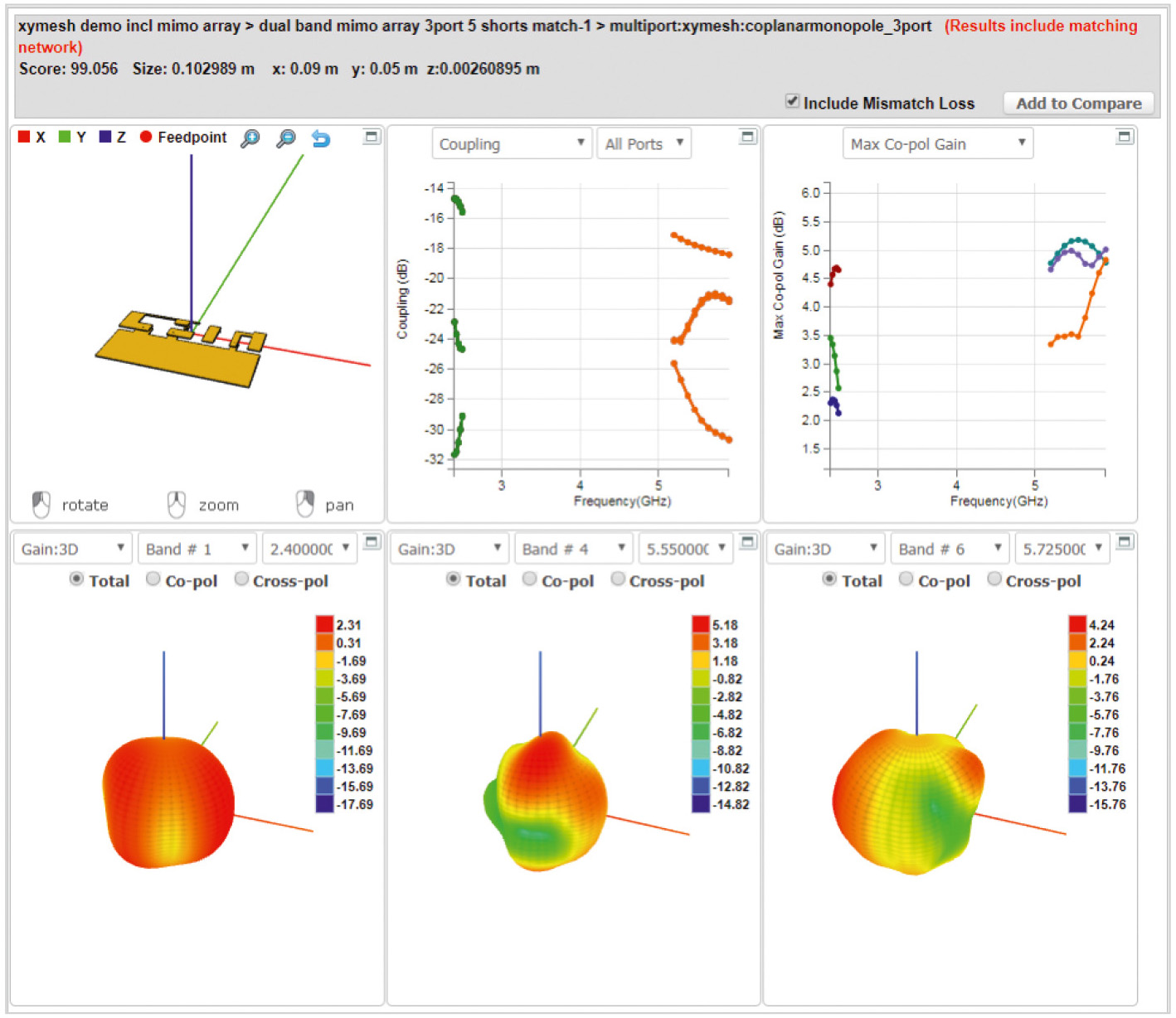Select Co-pol radio in Band # 1 panel

153,579
